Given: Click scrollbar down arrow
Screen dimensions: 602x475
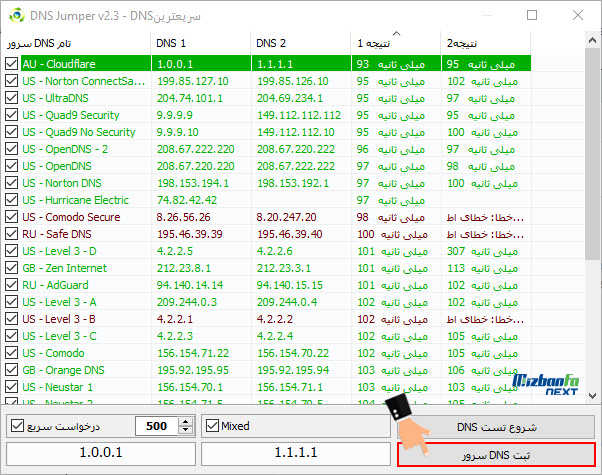Looking at the screenshot, I should pos(592,396).
